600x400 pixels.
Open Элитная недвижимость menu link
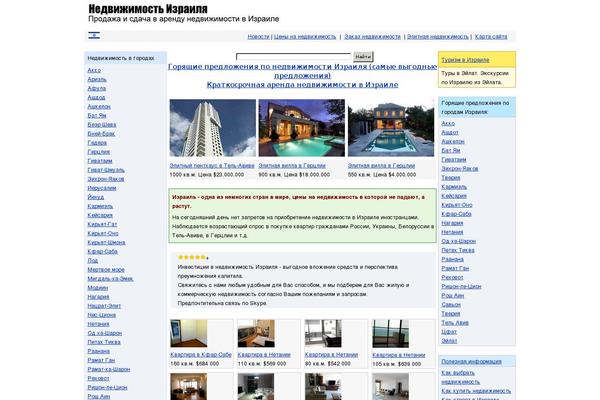[x=437, y=37]
